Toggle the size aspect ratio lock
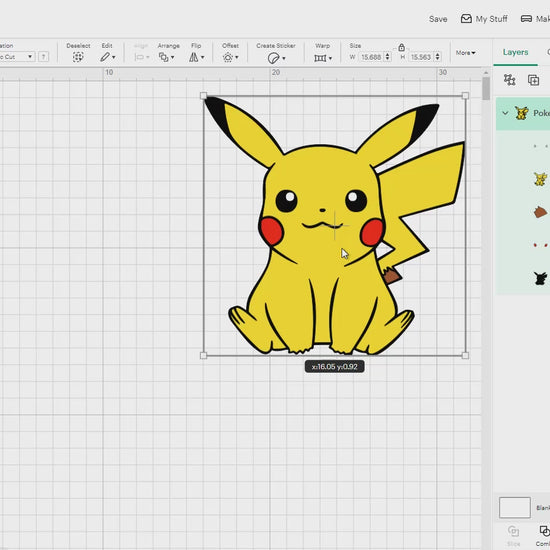Image resolution: width=550 pixels, height=550 pixels. (x=402, y=47)
